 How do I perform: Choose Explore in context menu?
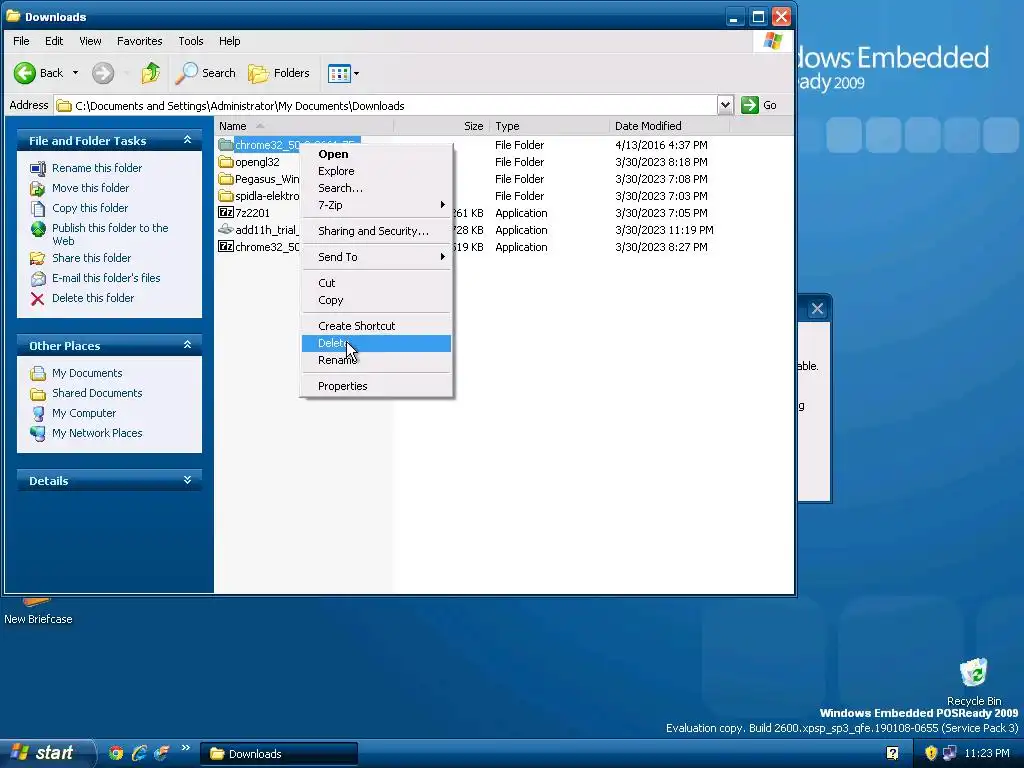pyautogui.click(x=376, y=171)
